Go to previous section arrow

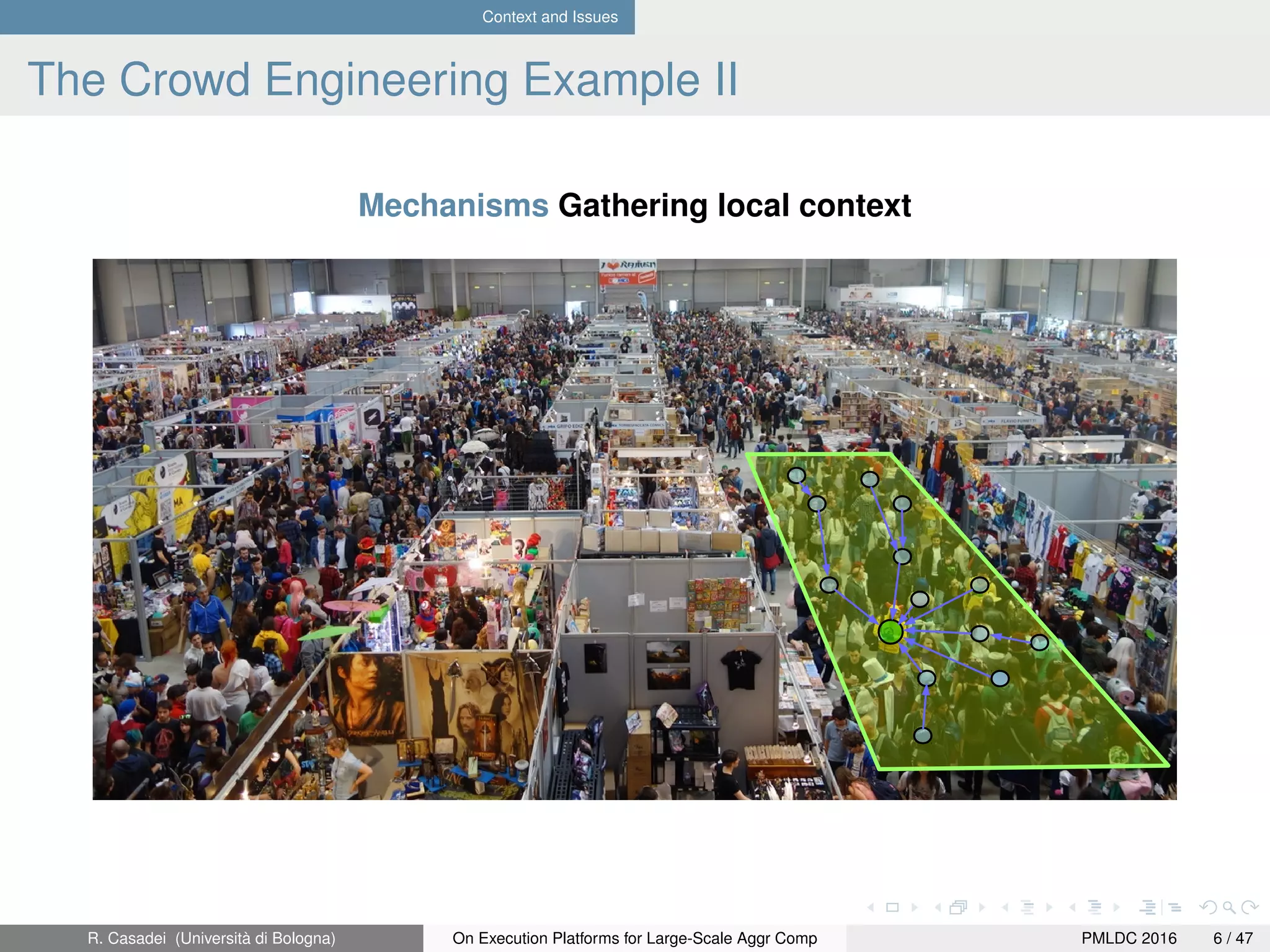coord(1072,907)
